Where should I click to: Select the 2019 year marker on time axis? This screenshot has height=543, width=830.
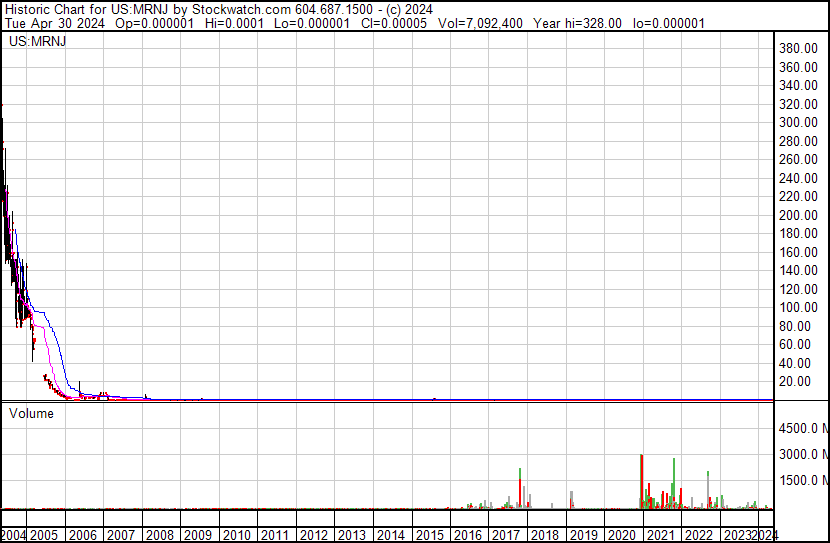584,534
